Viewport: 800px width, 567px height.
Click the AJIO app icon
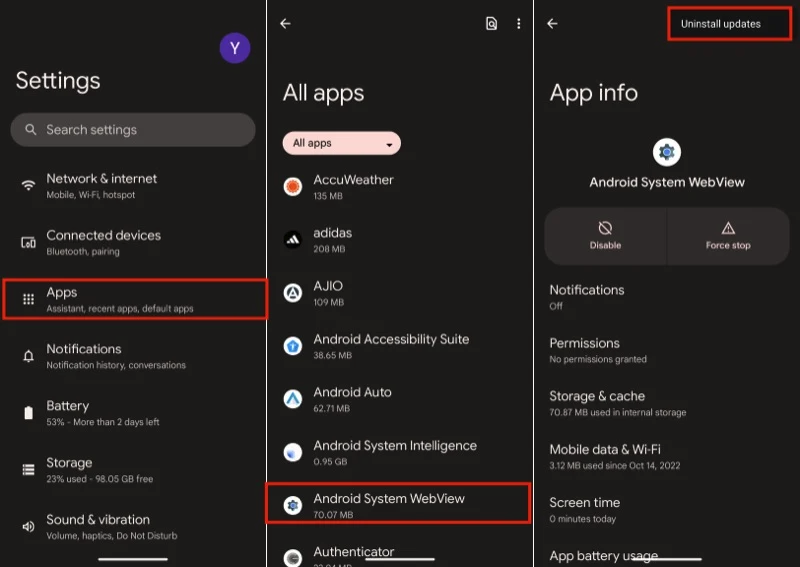293,293
